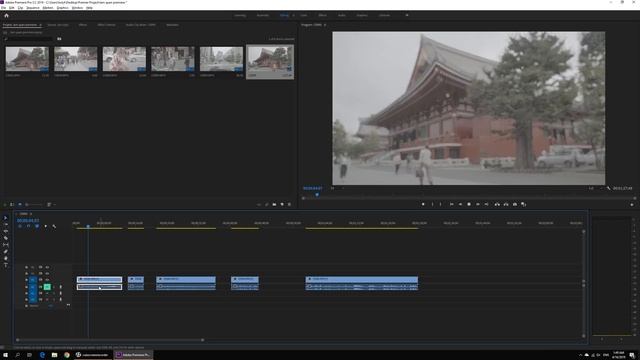This screenshot has width=640, height=360.
Task: Switch to the Audio Clip Mixer tab
Action: (x=140, y=25)
